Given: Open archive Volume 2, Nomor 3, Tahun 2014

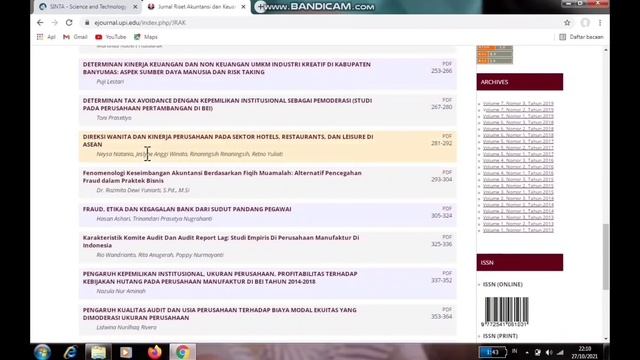Looking at the screenshot, I should [518, 198].
